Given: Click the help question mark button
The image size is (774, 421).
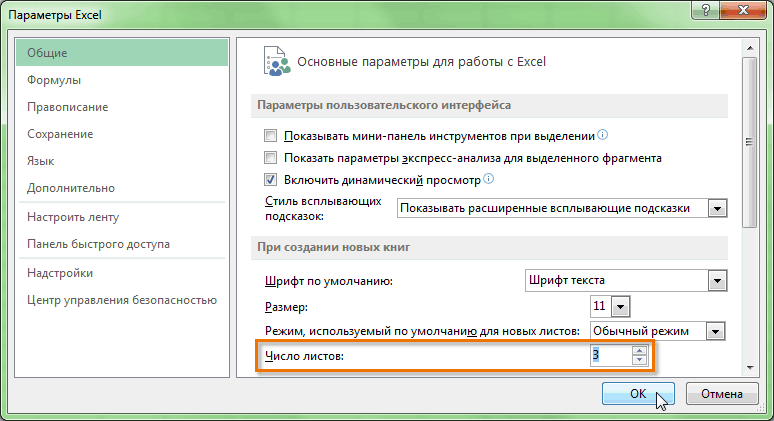Looking at the screenshot, I should (706, 10).
